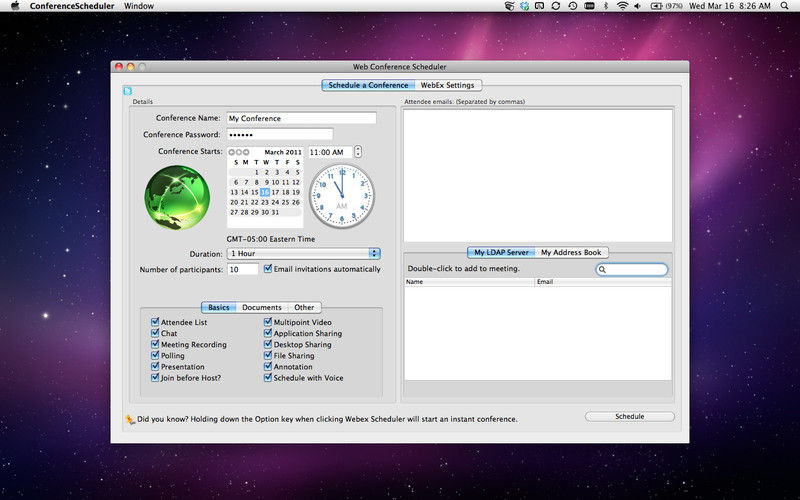
Task: Click the Conference Password field
Action: pos(280,135)
